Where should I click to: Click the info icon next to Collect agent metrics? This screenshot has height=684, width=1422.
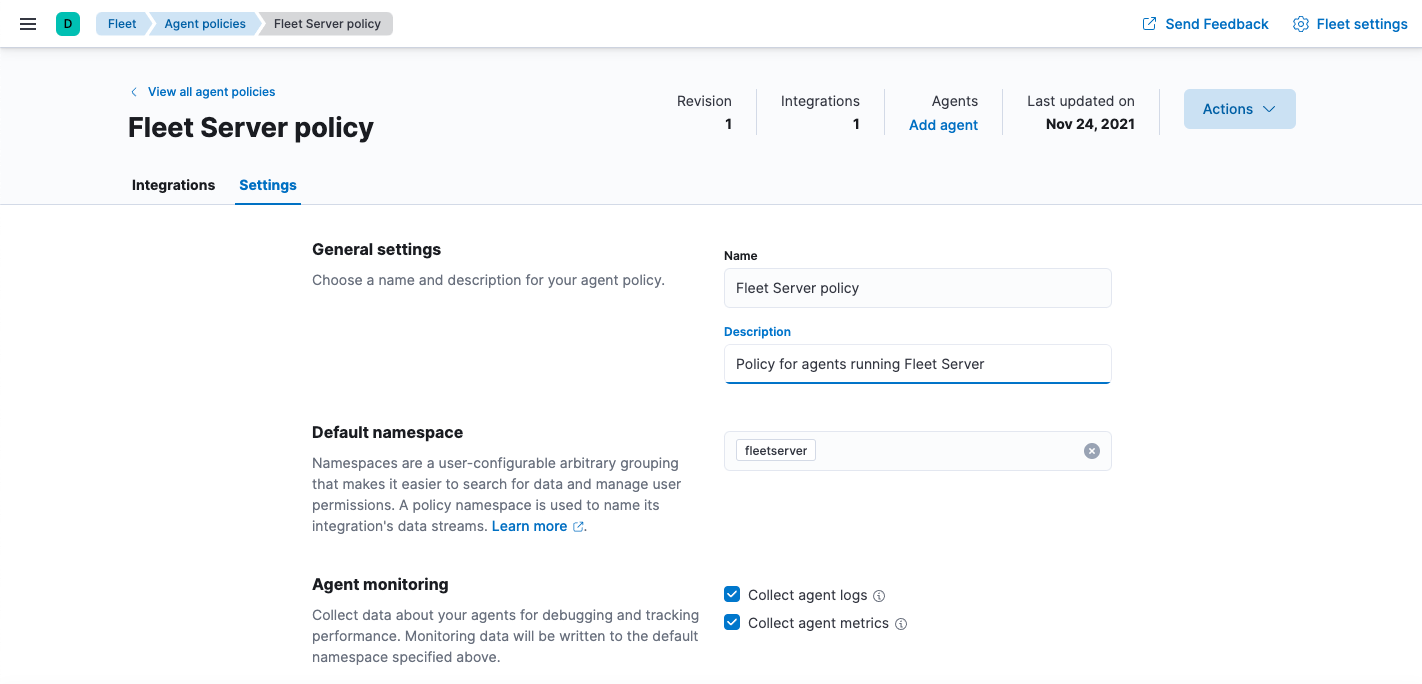tap(901, 623)
